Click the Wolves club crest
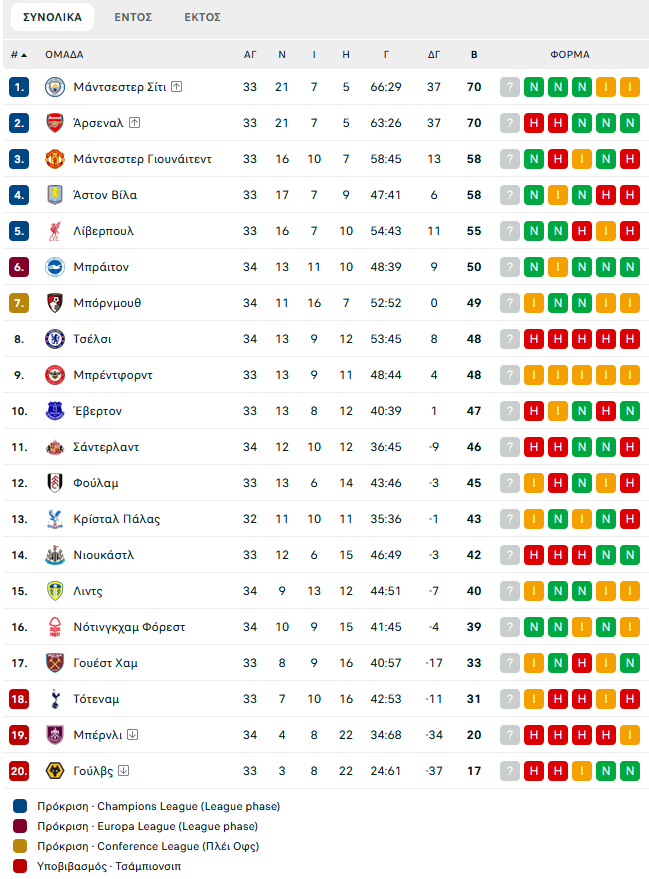 (54, 771)
